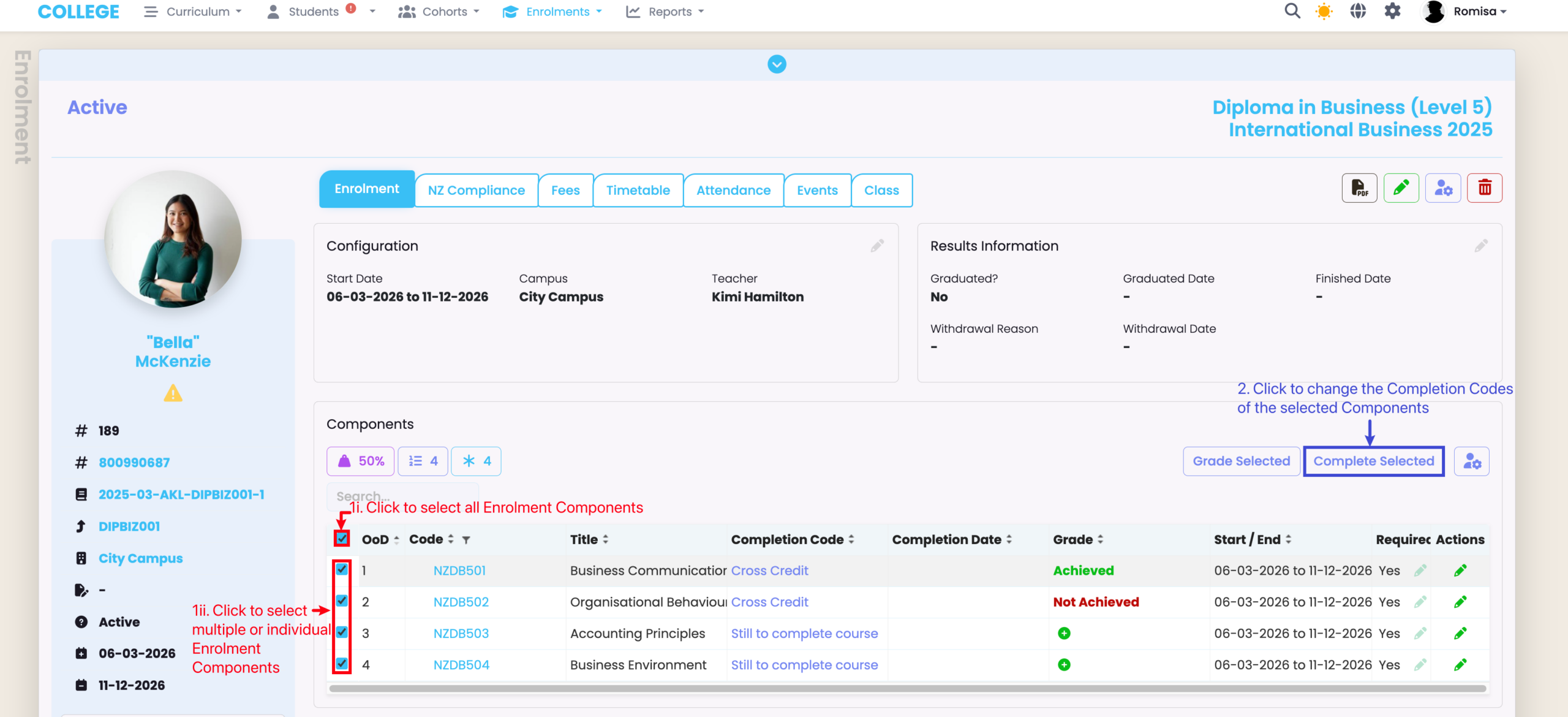1568x717 pixels.
Task: Toggle the sun theme icon
Action: tap(1324, 12)
